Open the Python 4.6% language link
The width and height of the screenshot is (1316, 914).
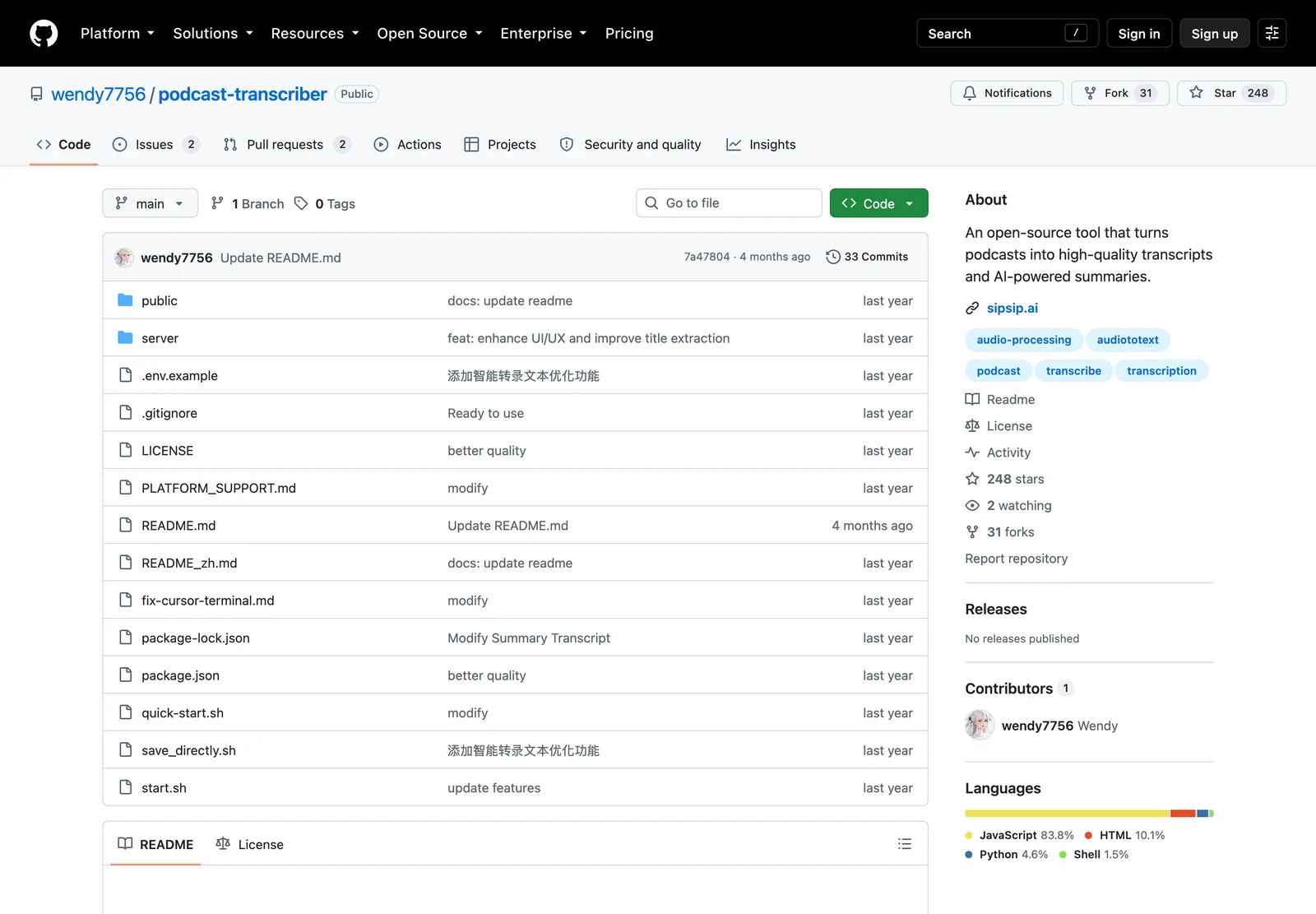coord(1007,855)
